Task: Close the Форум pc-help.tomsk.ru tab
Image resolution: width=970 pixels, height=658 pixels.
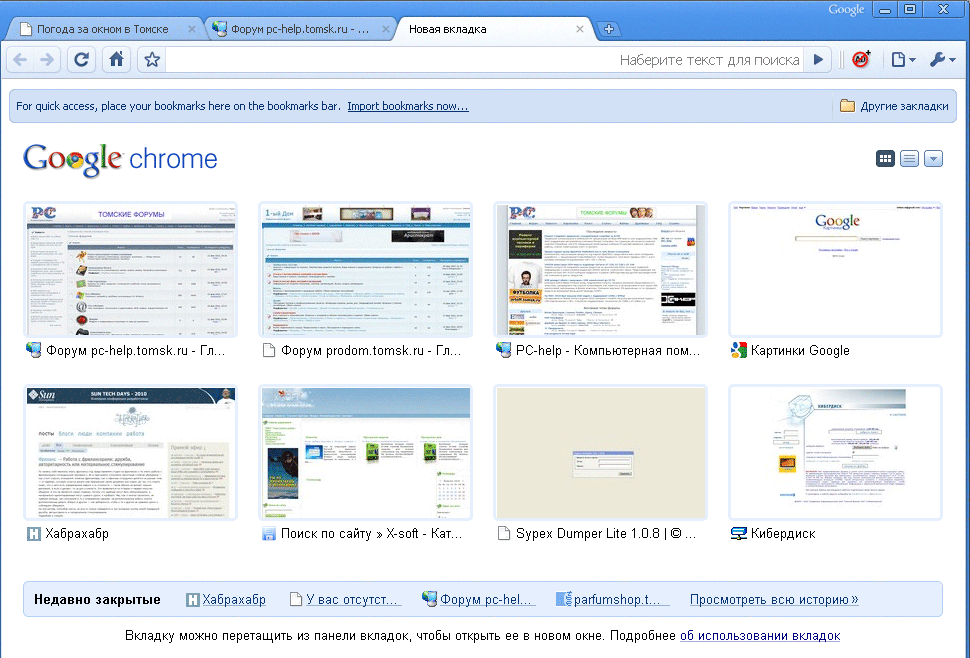Action: [x=385, y=29]
